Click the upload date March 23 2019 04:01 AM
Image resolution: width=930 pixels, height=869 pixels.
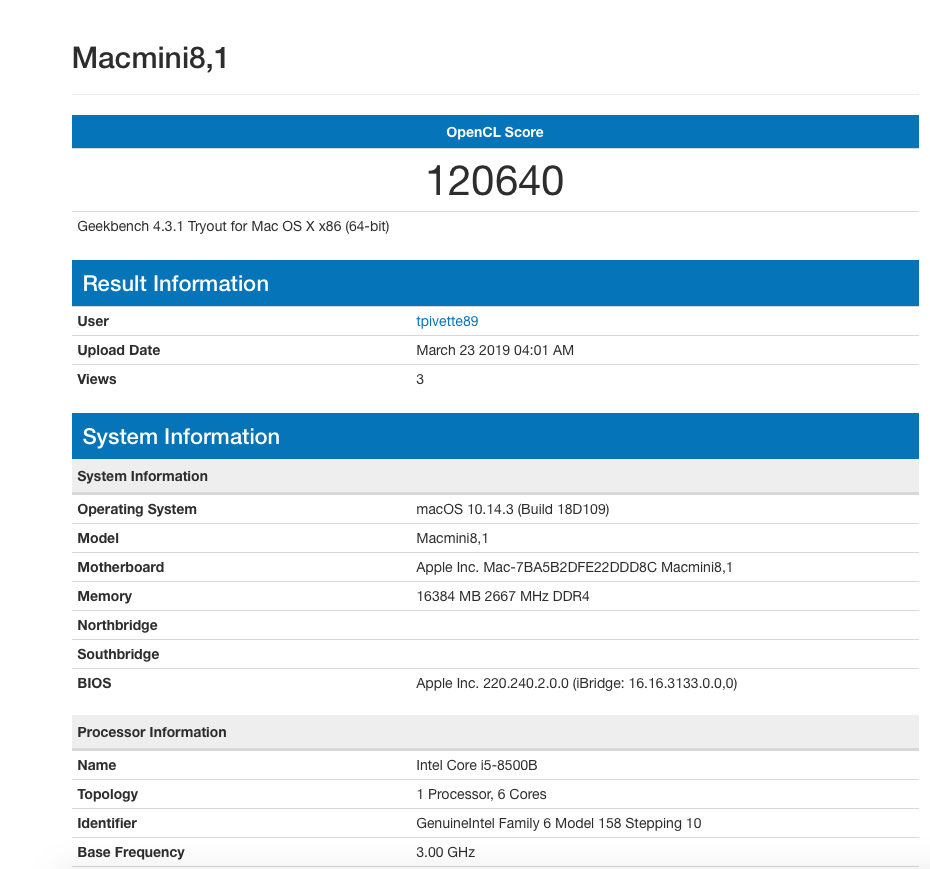pyautogui.click(x=495, y=350)
